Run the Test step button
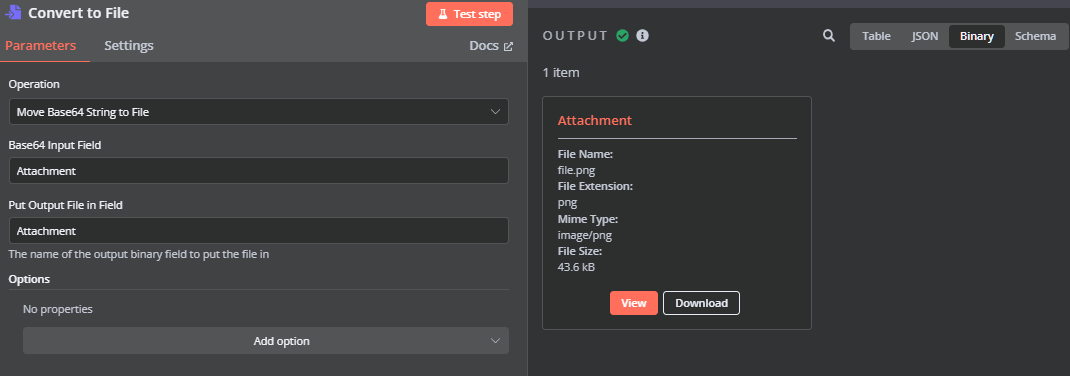This screenshot has height=376, width=1070. pos(469,14)
